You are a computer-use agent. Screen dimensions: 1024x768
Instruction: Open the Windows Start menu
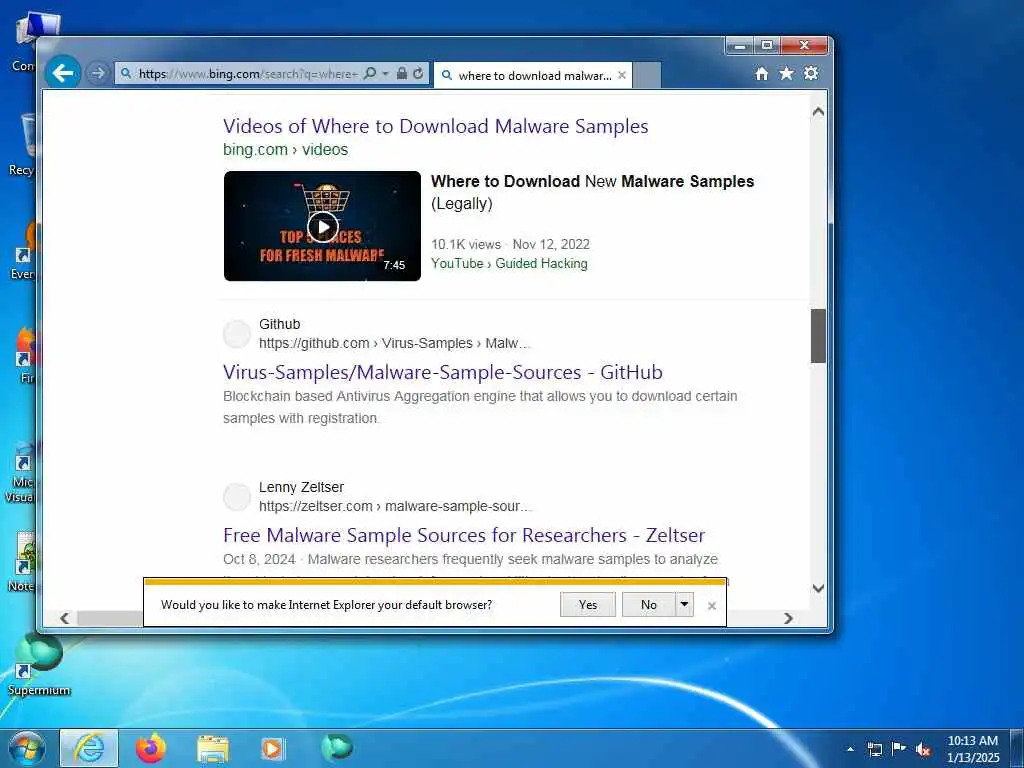tap(27, 748)
